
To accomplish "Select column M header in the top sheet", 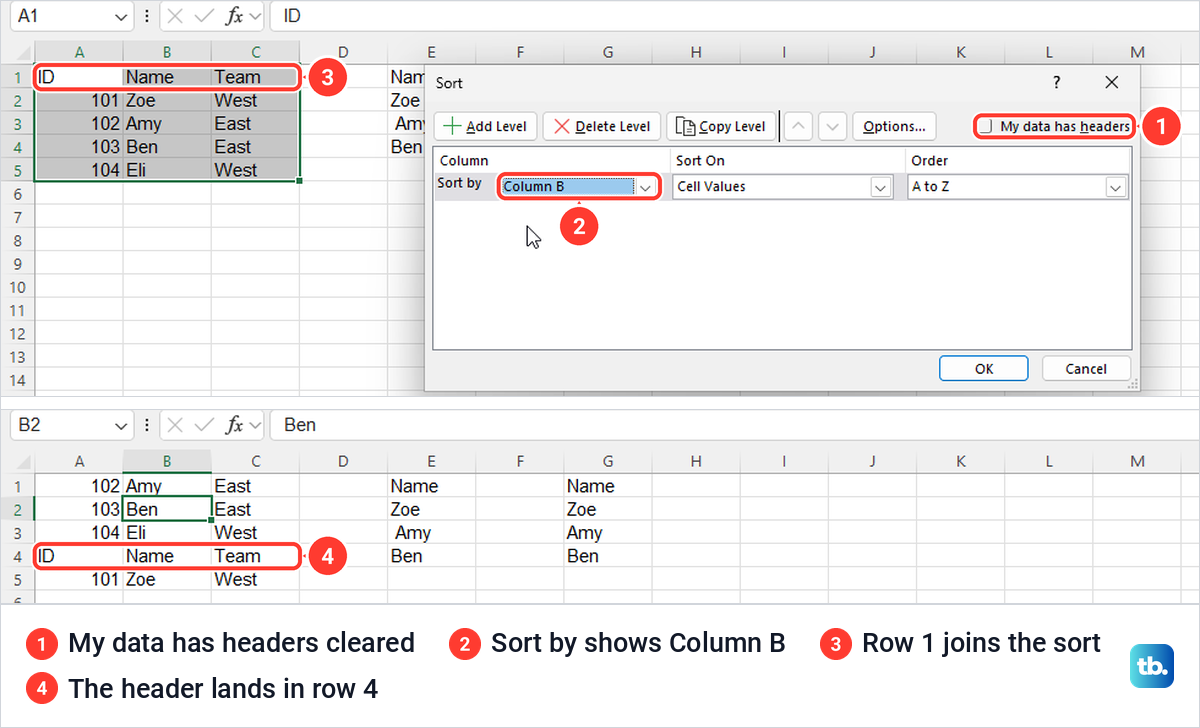I will [1137, 53].
